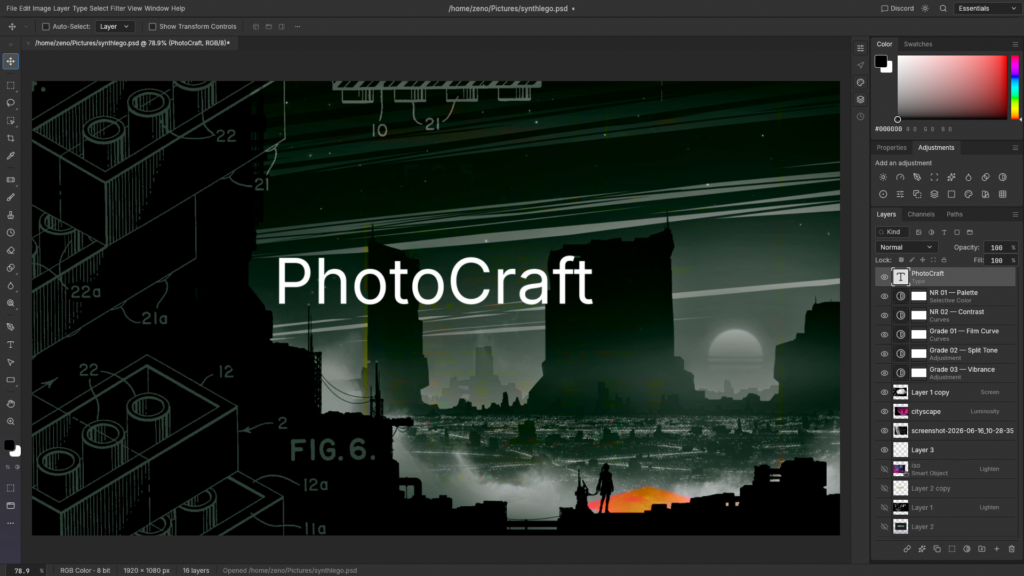Select the Rectangle shape tool
The height and width of the screenshot is (576, 1024).
[x=10, y=379]
